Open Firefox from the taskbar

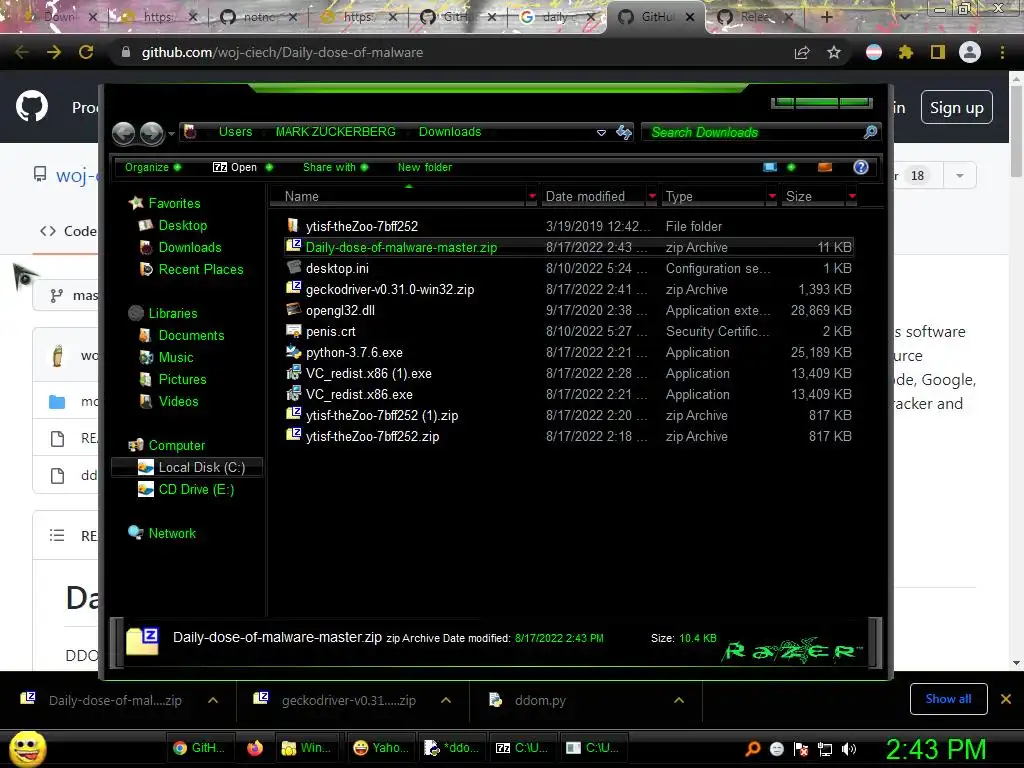click(255, 748)
